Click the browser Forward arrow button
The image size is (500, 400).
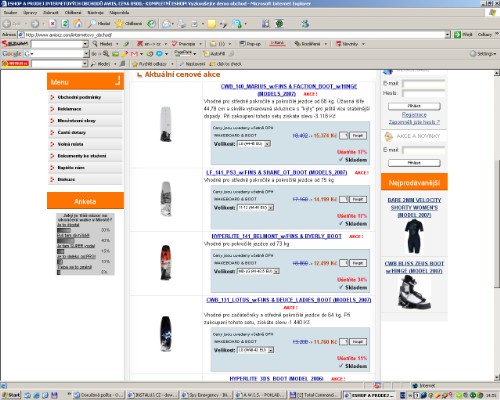[x=36, y=24]
